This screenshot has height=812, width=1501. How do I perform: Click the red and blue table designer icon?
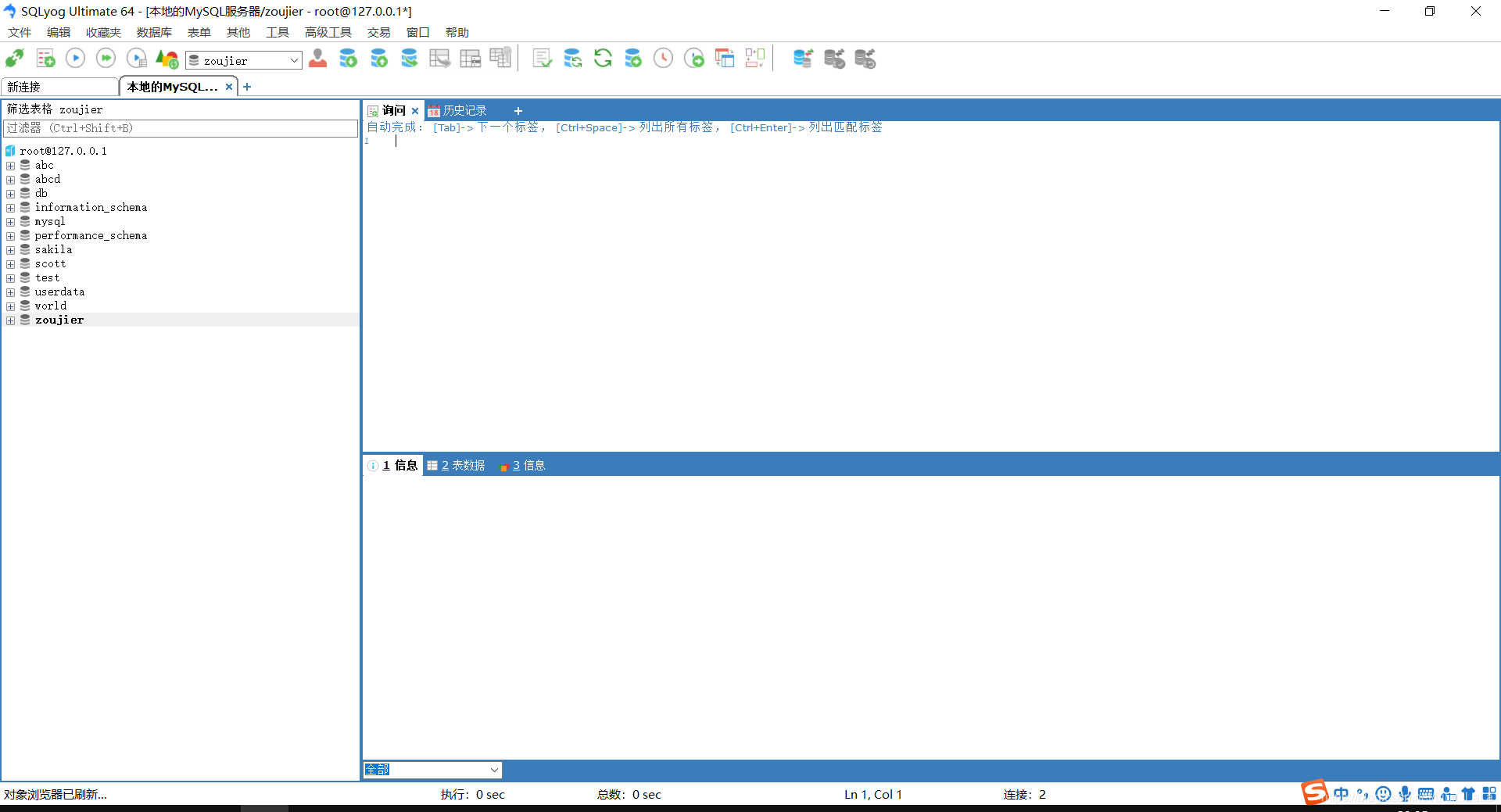[725, 59]
